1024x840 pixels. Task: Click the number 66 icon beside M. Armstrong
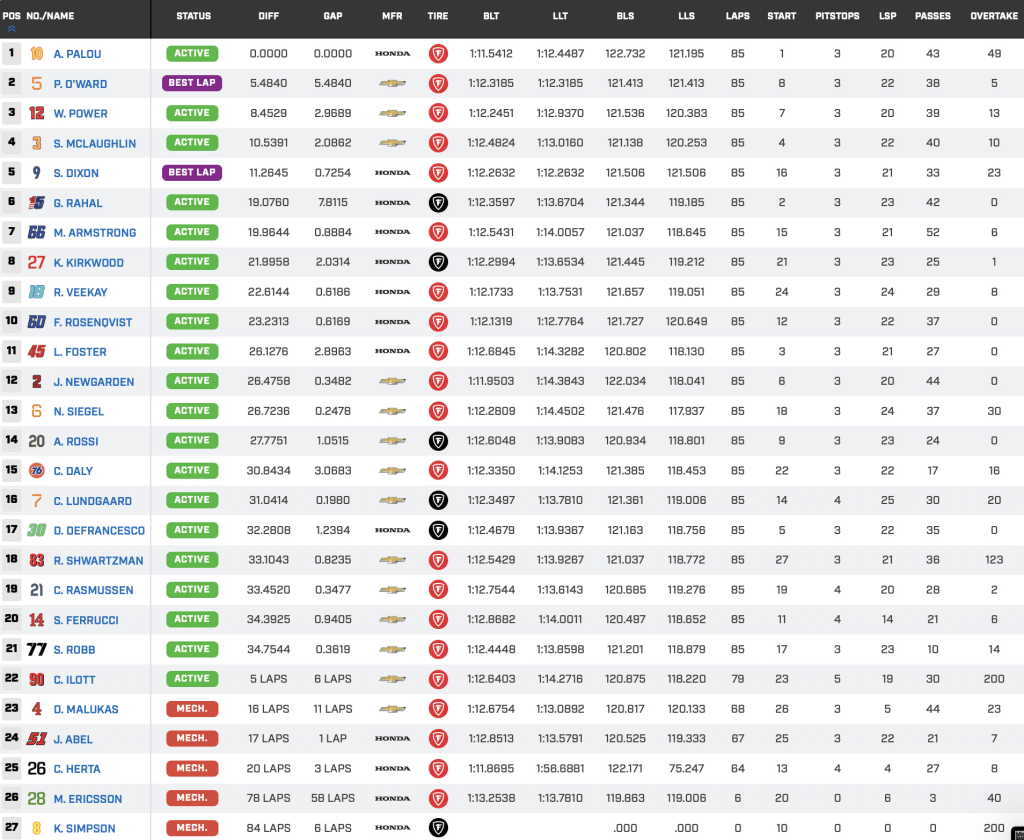tap(37, 233)
